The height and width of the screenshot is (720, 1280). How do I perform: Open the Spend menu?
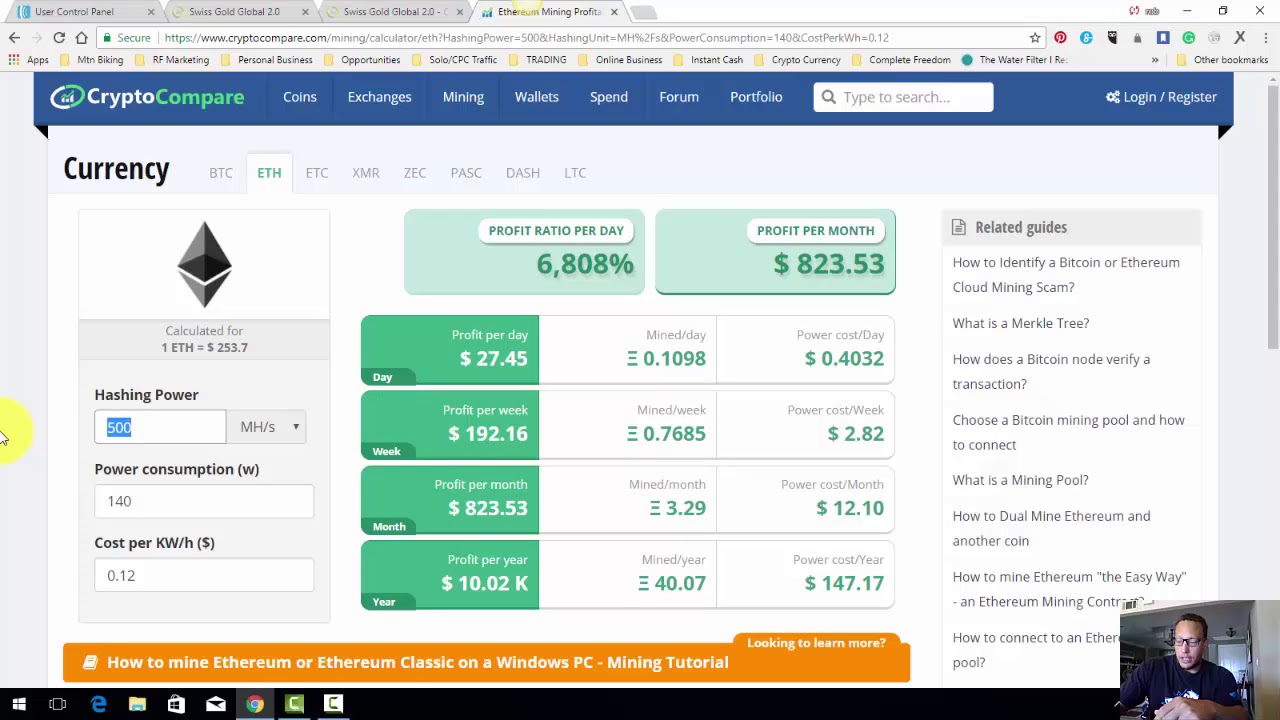609,97
